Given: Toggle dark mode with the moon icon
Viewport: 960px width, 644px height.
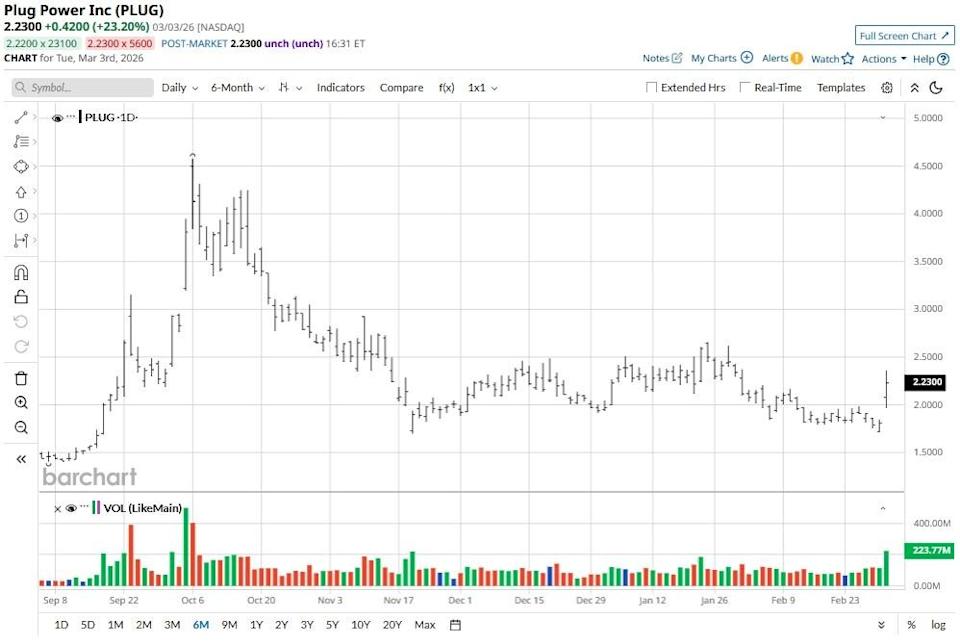Looking at the screenshot, I should (935, 88).
